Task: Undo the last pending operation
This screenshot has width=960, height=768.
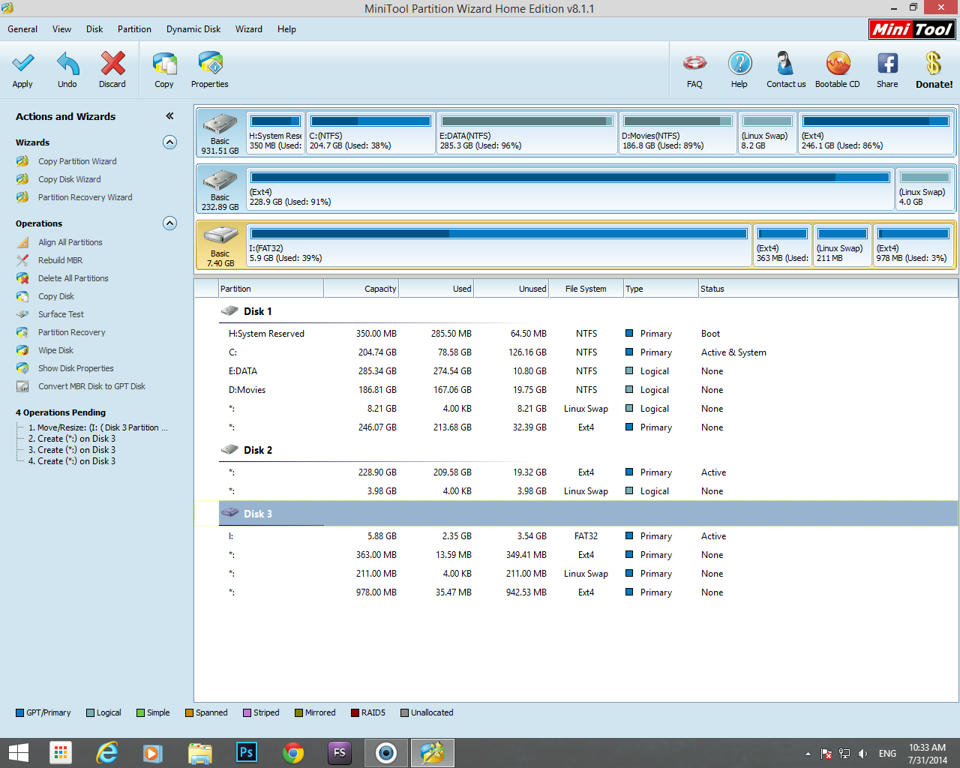Action: point(67,65)
